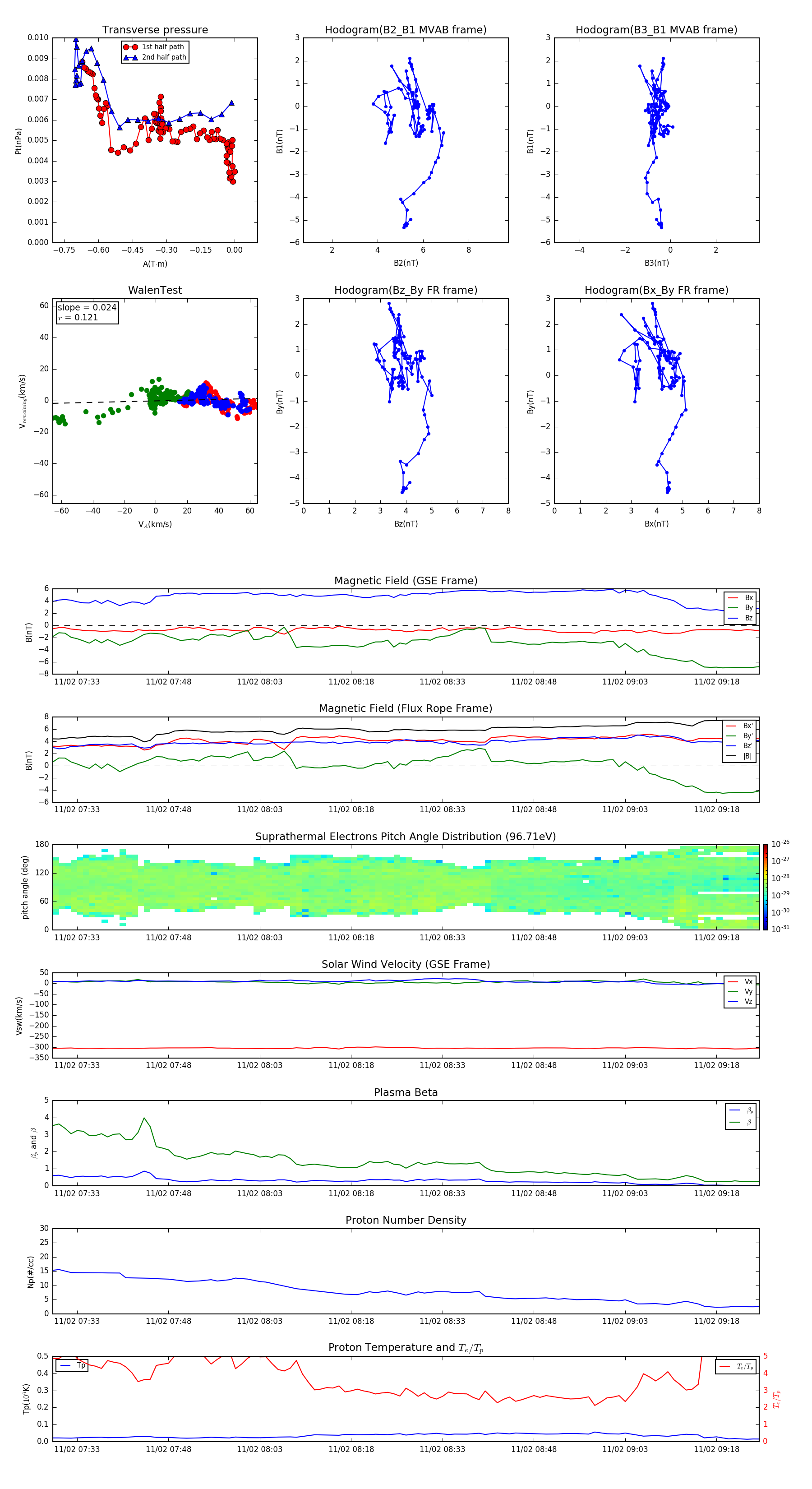Click the 'Vy' legend entry
The image size is (812, 1489).
(x=741, y=991)
